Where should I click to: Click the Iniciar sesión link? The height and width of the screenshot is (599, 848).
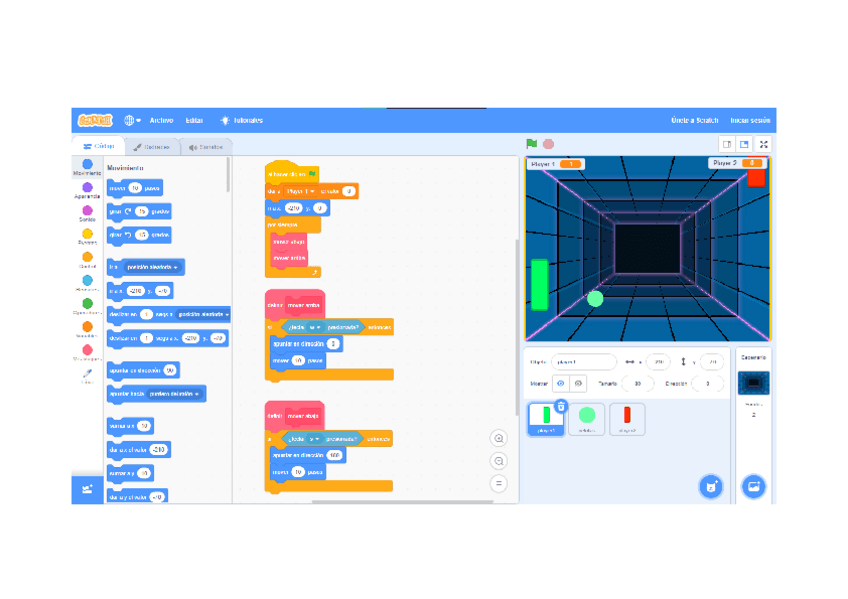click(750, 120)
